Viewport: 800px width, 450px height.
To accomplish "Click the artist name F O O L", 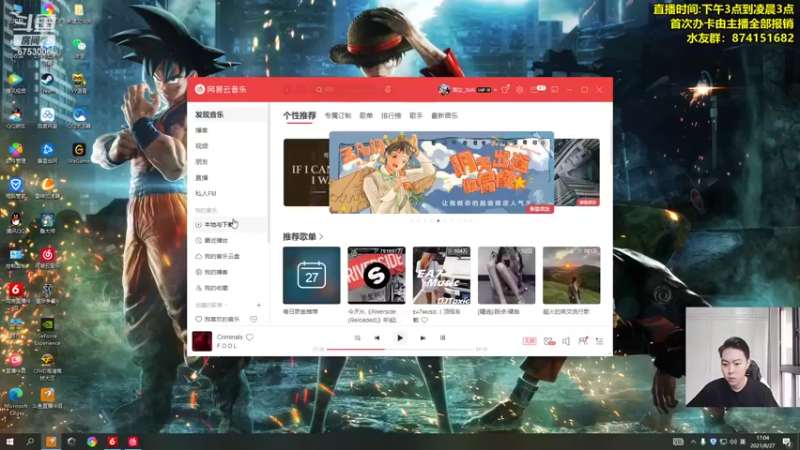I will pyautogui.click(x=227, y=346).
